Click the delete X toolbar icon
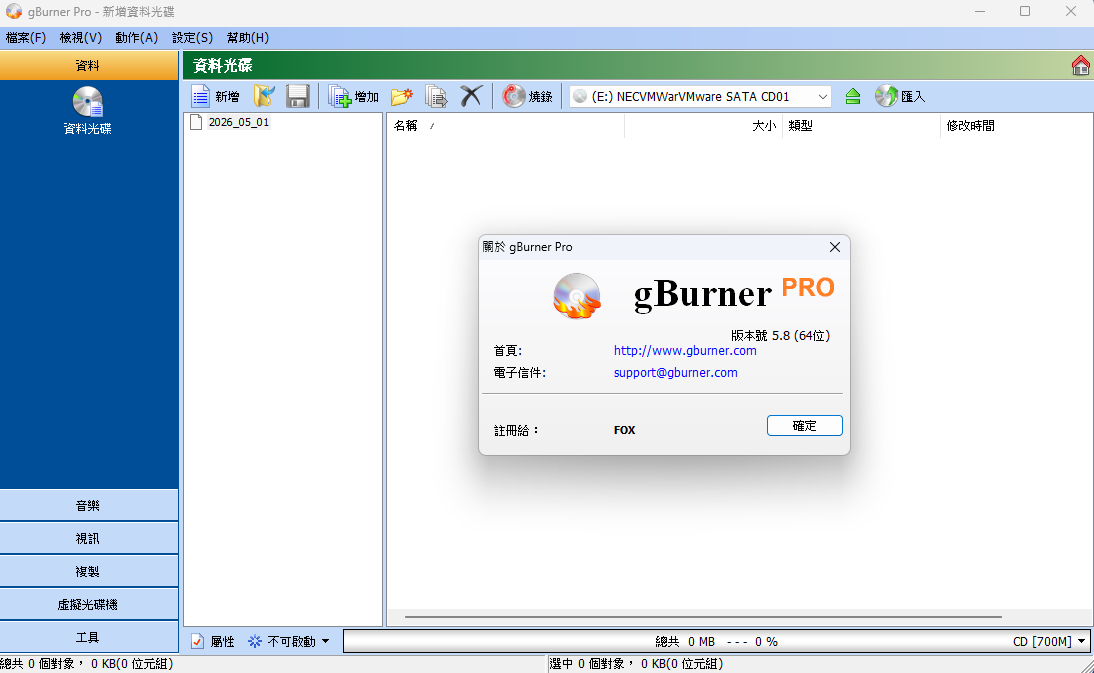This screenshot has width=1094, height=673. pyautogui.click(x=472, y=96)
